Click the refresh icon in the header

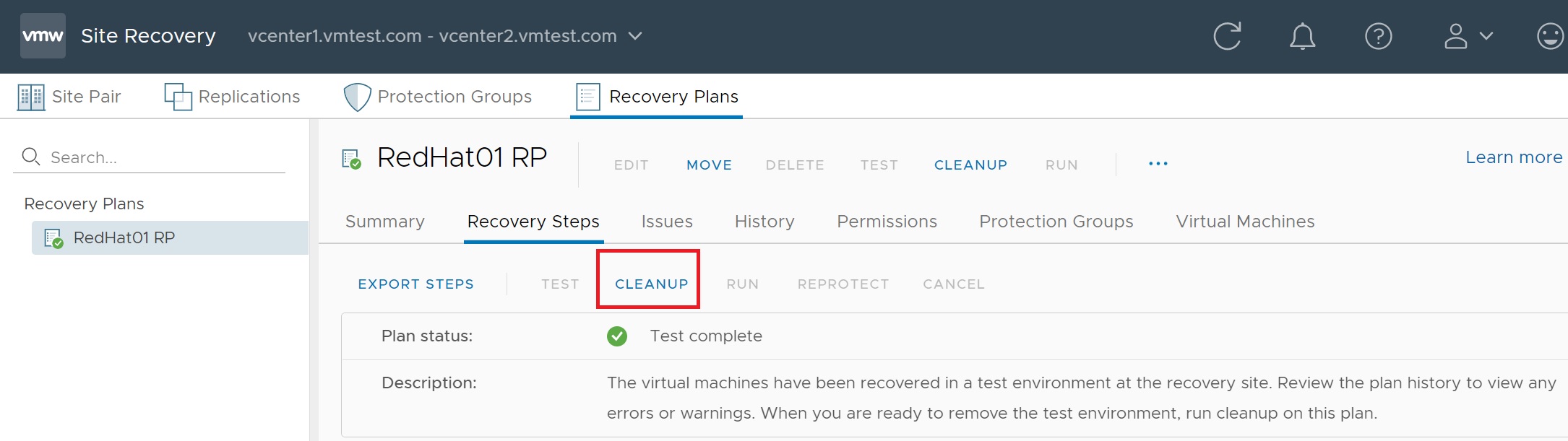pyautogui.click(x=1227, y=36)
